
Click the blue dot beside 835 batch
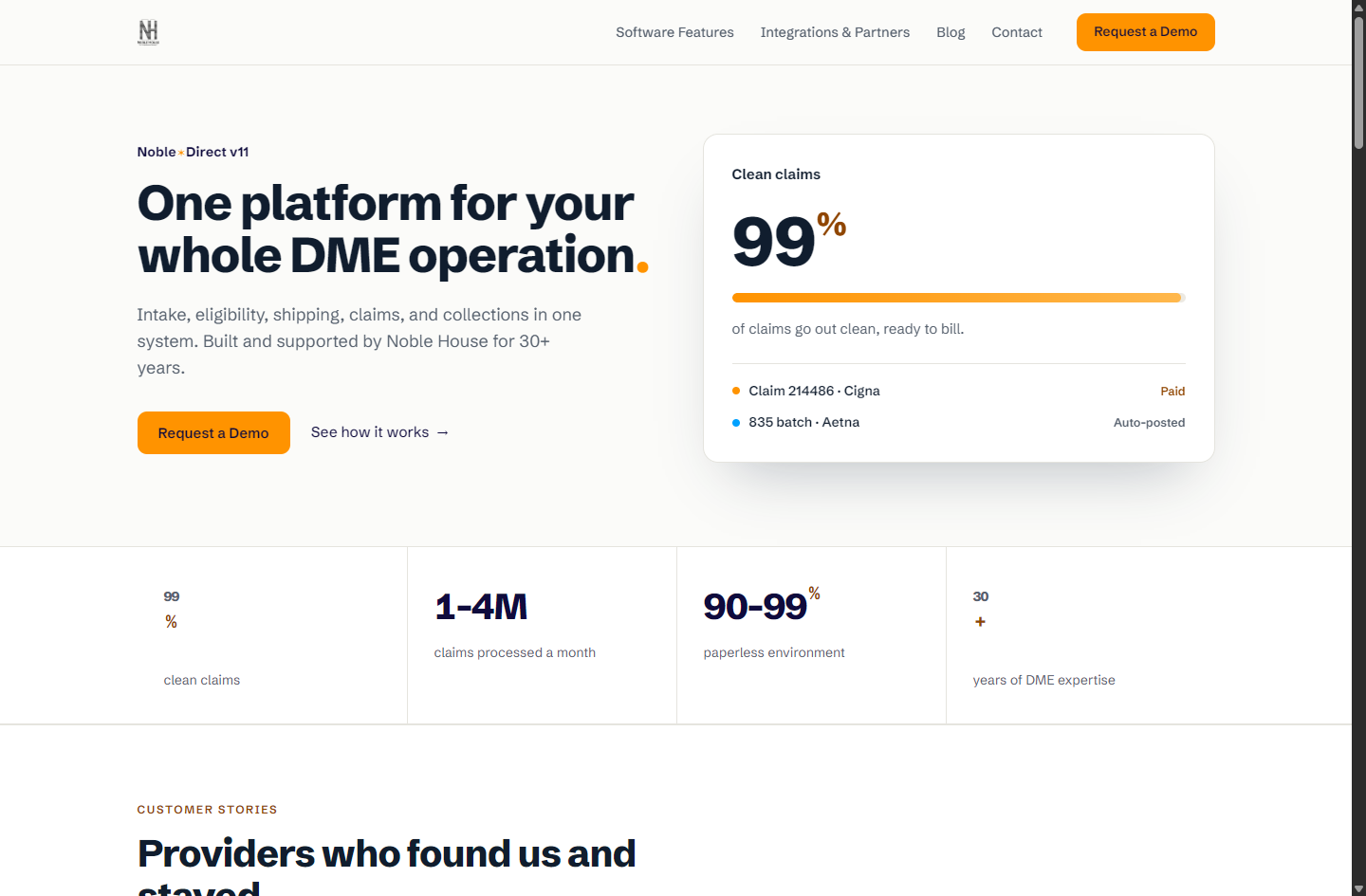pos(736,423)
